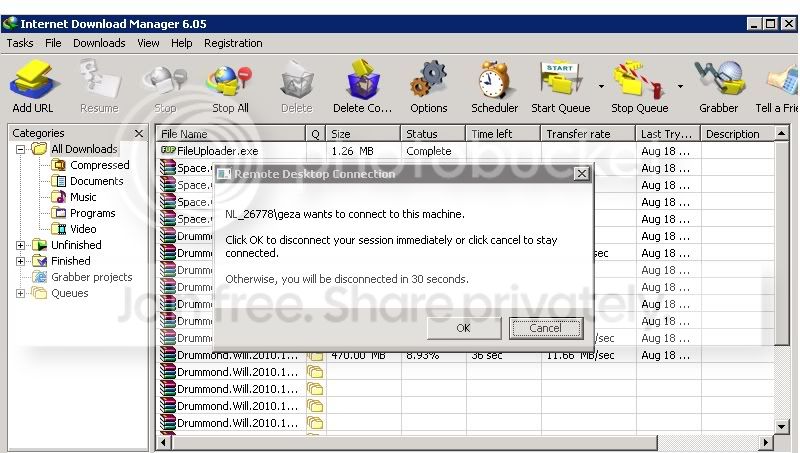Open the Downloads menu

pyautogui.click(x=99, y=43)
